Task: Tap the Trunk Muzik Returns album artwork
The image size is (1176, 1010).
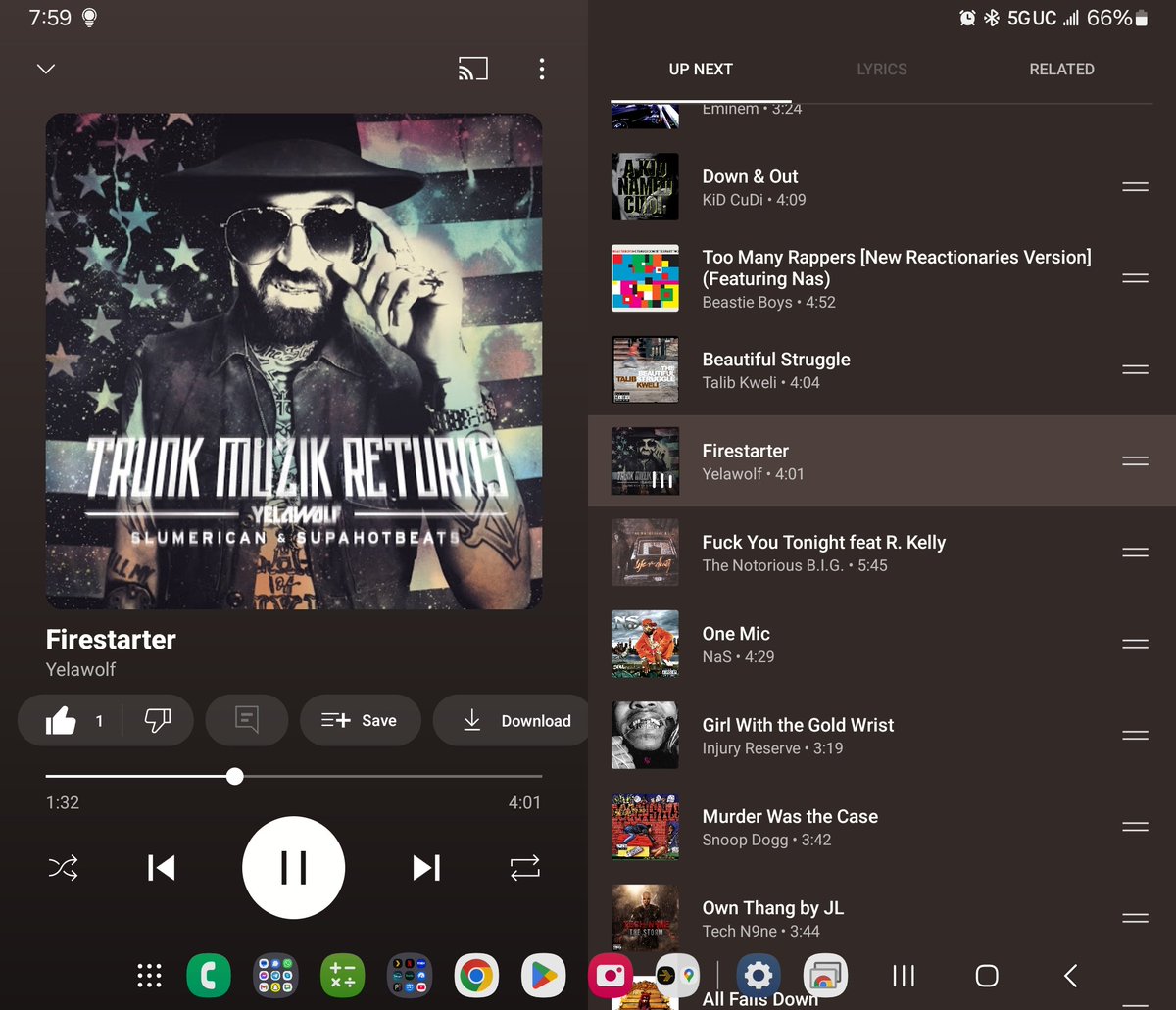Action: click(294, 361)
